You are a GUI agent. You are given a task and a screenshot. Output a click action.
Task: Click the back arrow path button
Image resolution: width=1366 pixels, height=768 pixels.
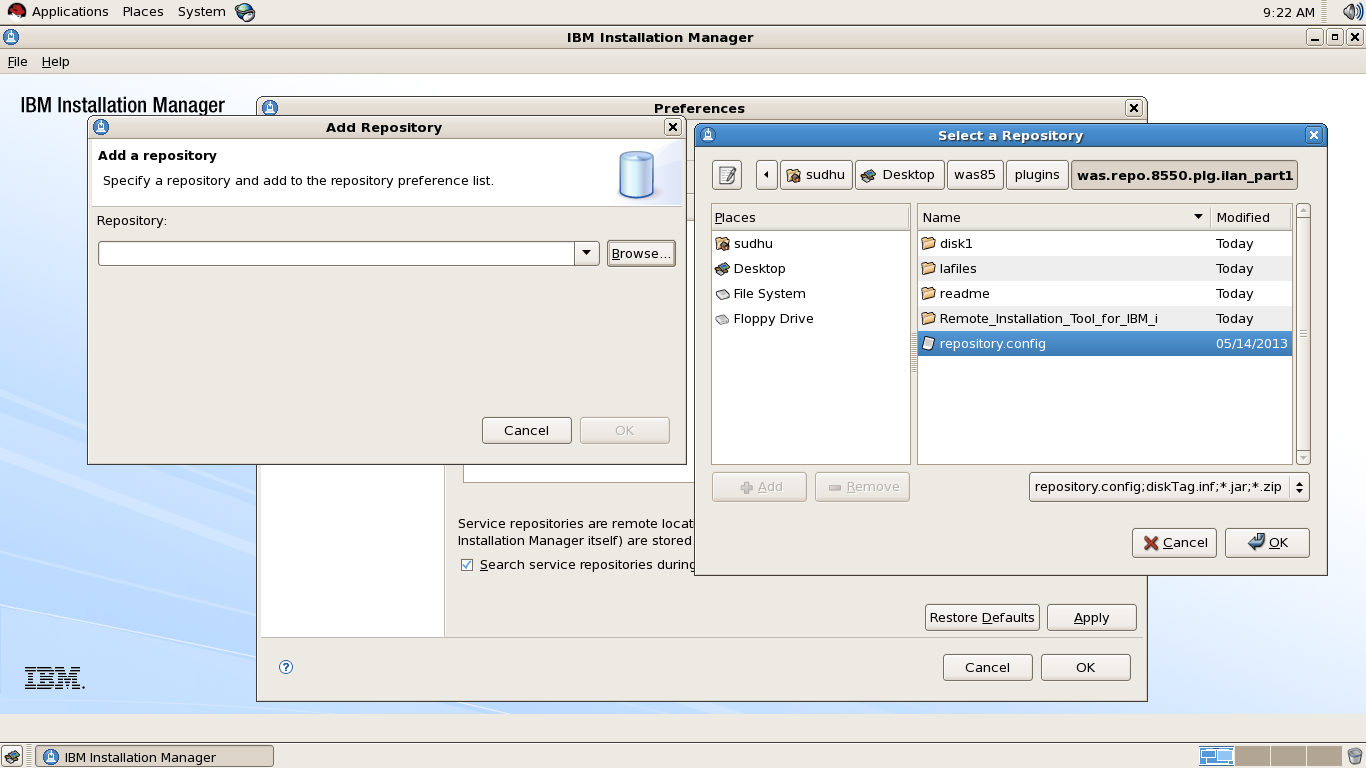pyautogui.click(x=765, y=174)
